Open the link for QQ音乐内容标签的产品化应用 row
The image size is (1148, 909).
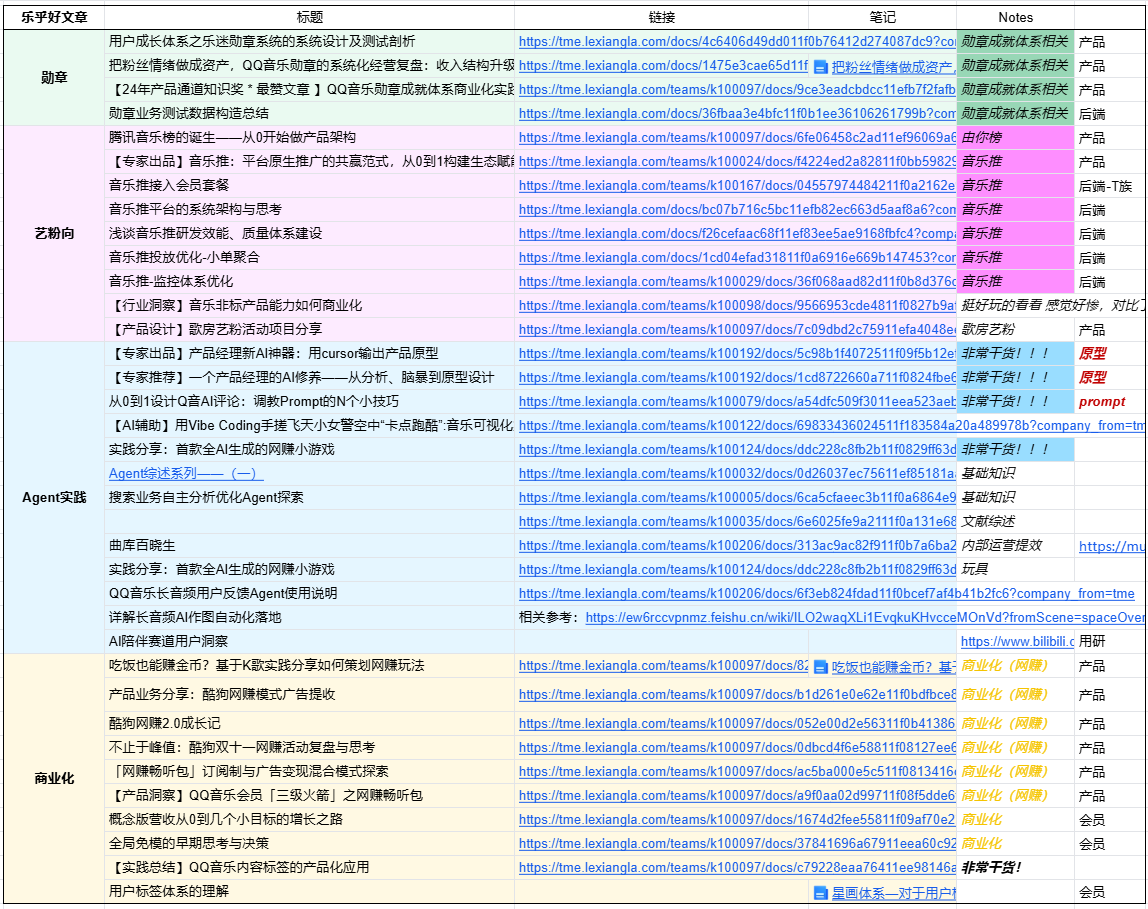(737, 868)
